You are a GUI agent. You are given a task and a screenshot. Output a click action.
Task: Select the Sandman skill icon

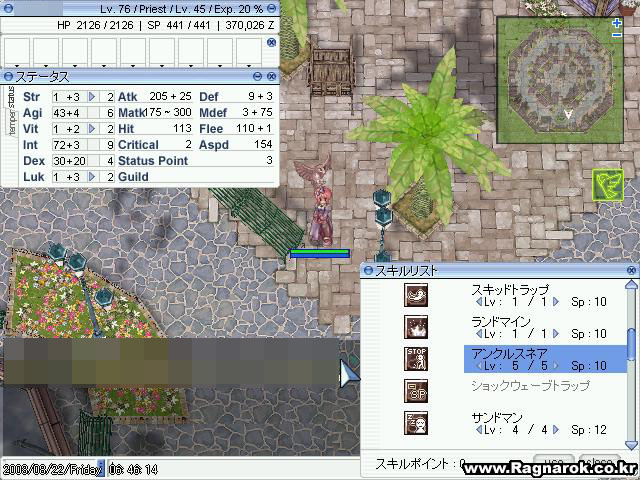tap(416, 423)
